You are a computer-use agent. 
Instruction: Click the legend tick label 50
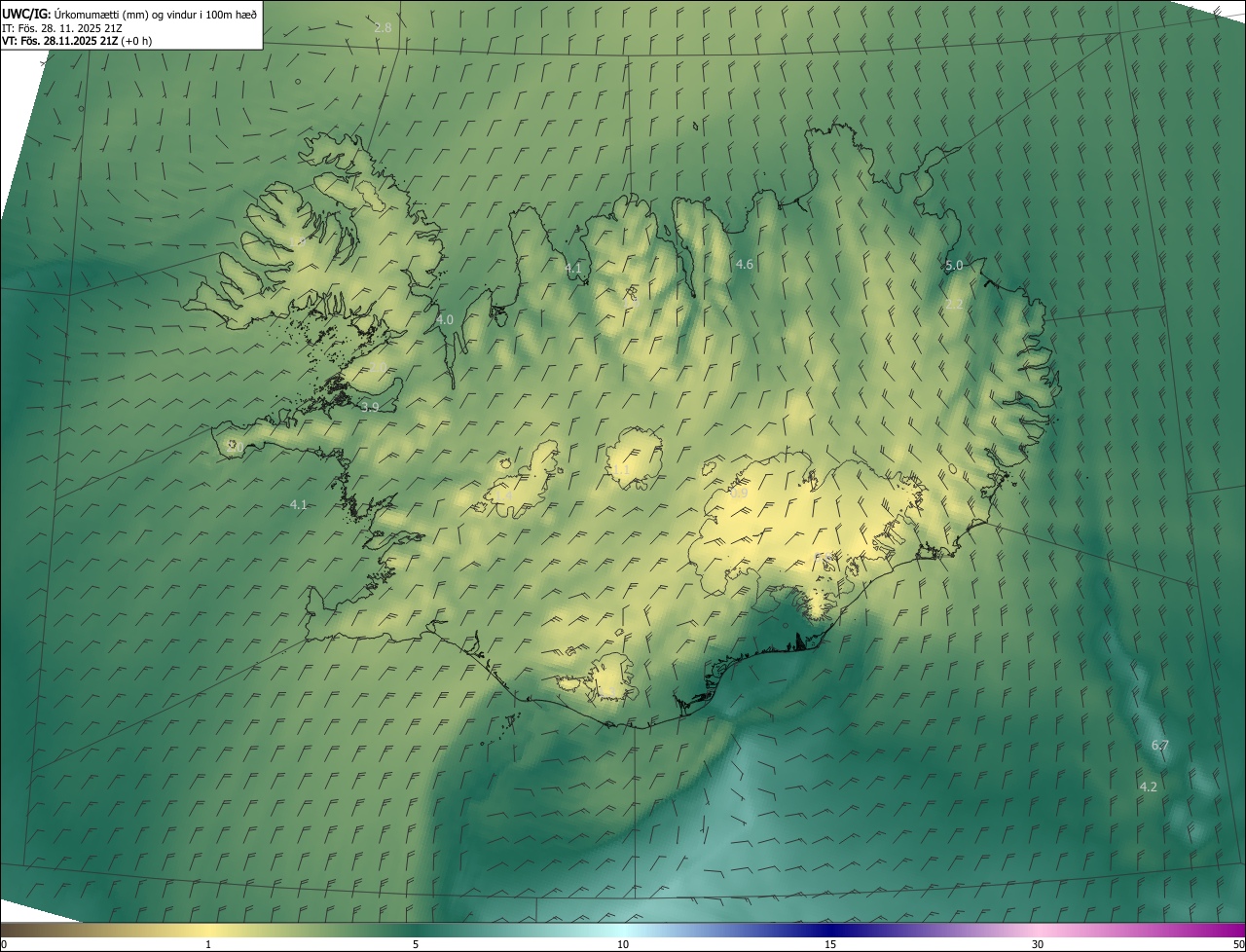click(x=1238, y=945)
